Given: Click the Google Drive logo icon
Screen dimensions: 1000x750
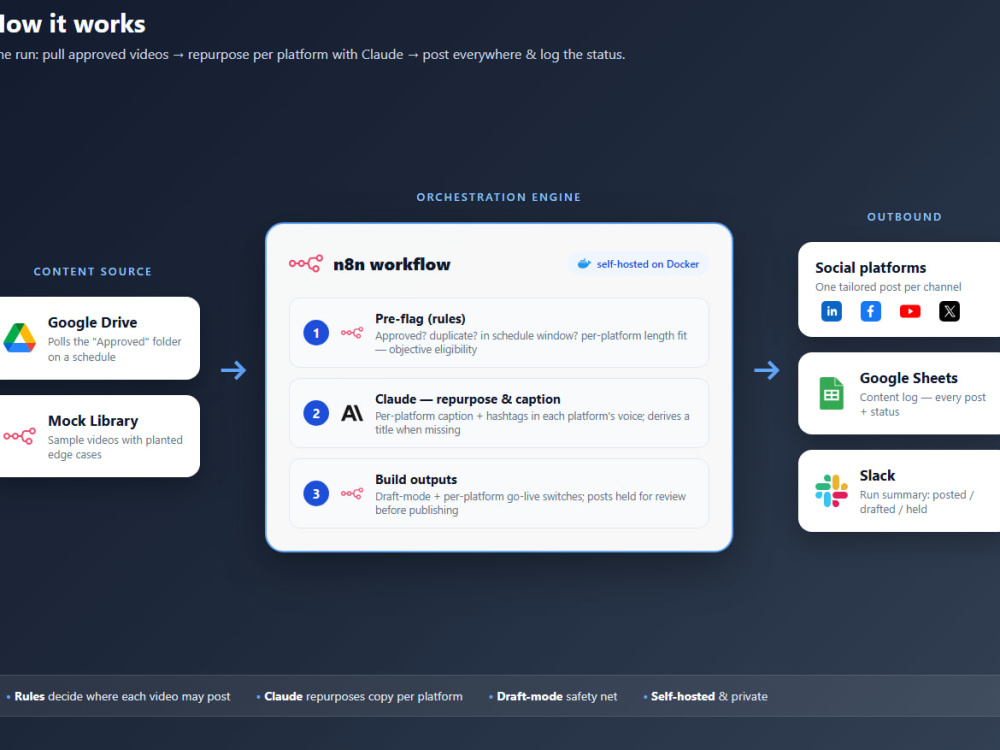Looking at the screenshot, I should (x=19, y=338).
